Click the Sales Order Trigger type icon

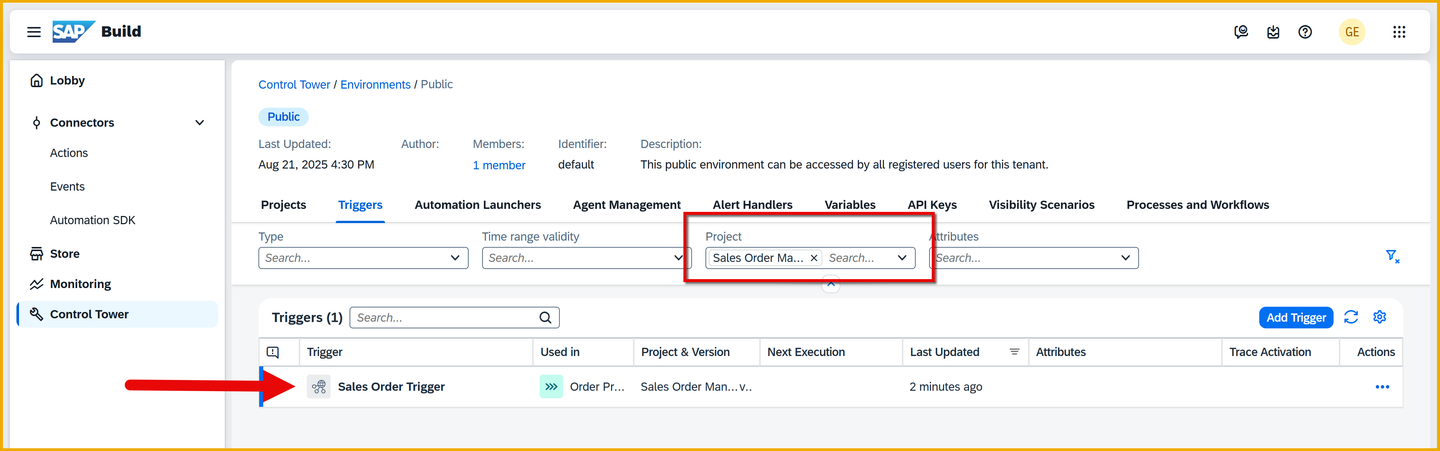pyautogui.click(x=318, y=387)
